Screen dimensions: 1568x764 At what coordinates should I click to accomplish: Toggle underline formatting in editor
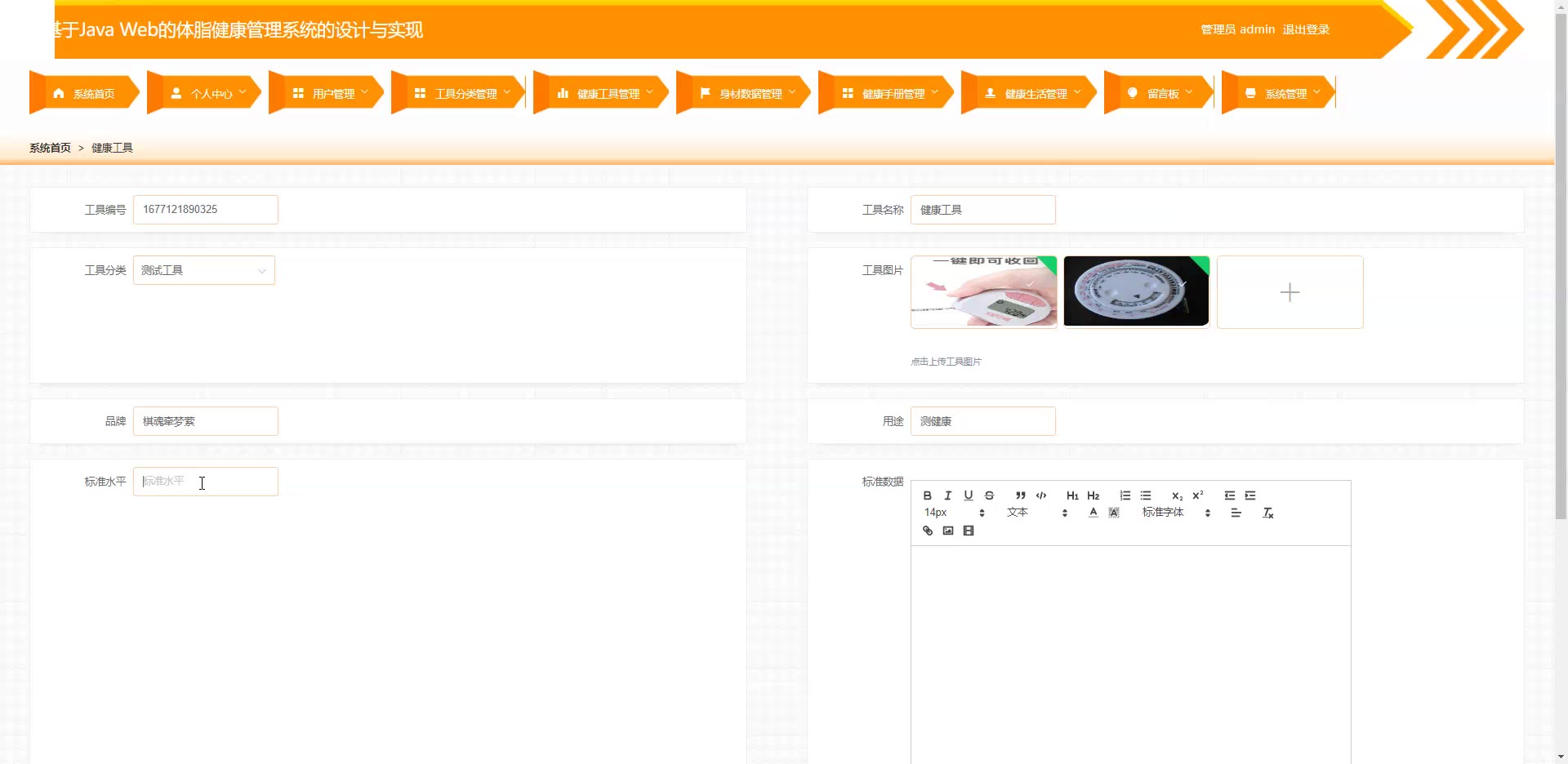(x=969, y=495)
